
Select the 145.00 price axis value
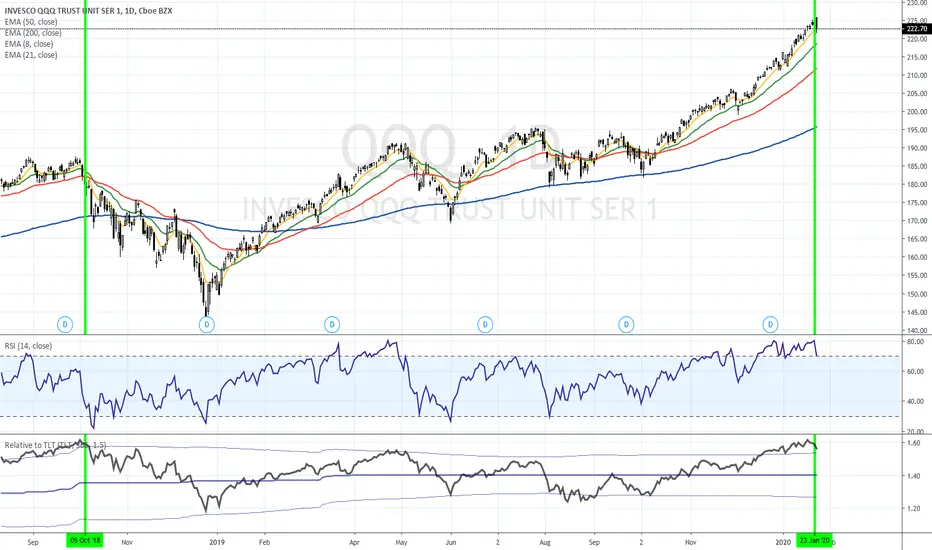pyautogui.click(x=917, y=312)
